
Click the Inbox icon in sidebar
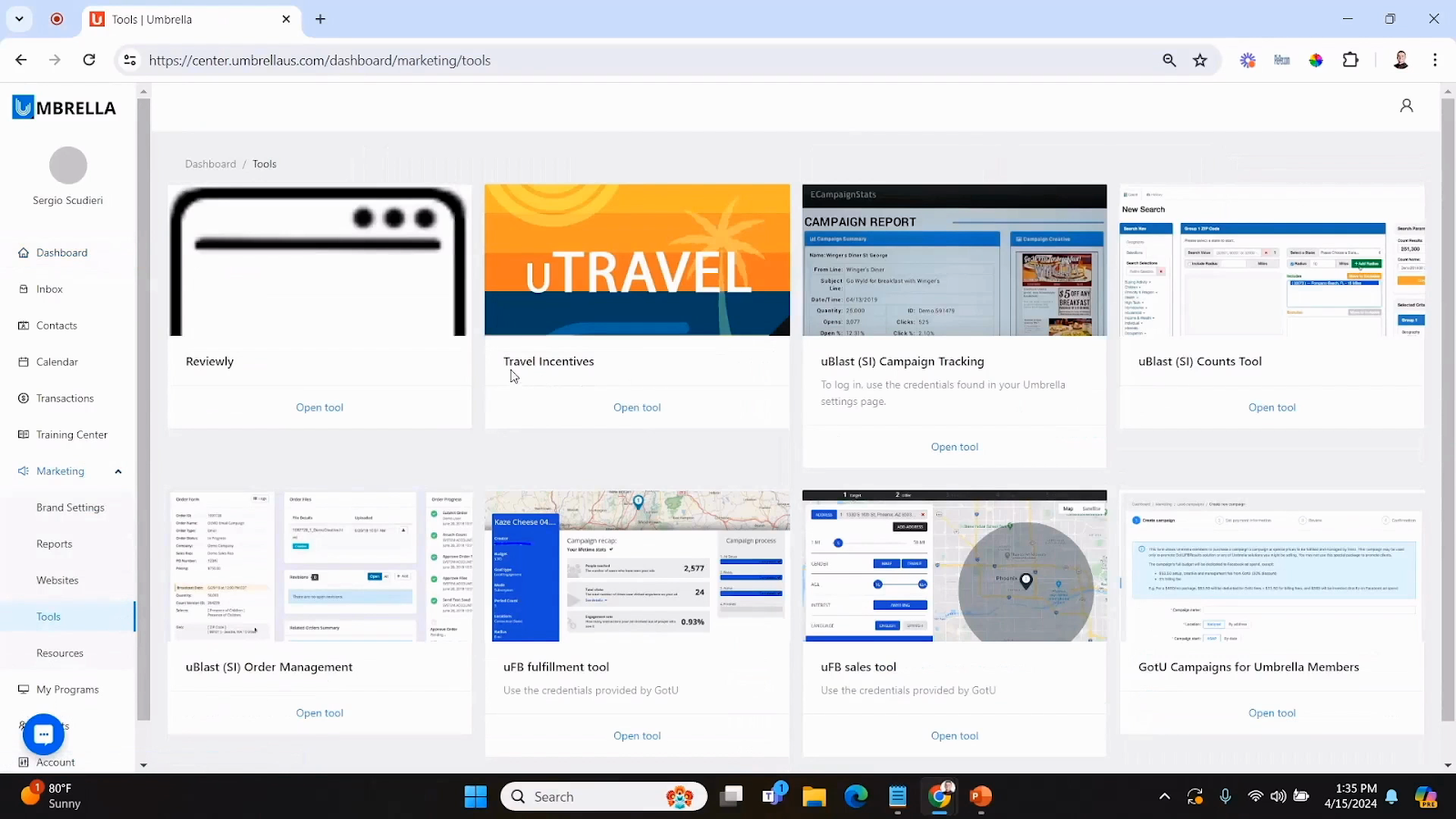click(x=24, y=289)
